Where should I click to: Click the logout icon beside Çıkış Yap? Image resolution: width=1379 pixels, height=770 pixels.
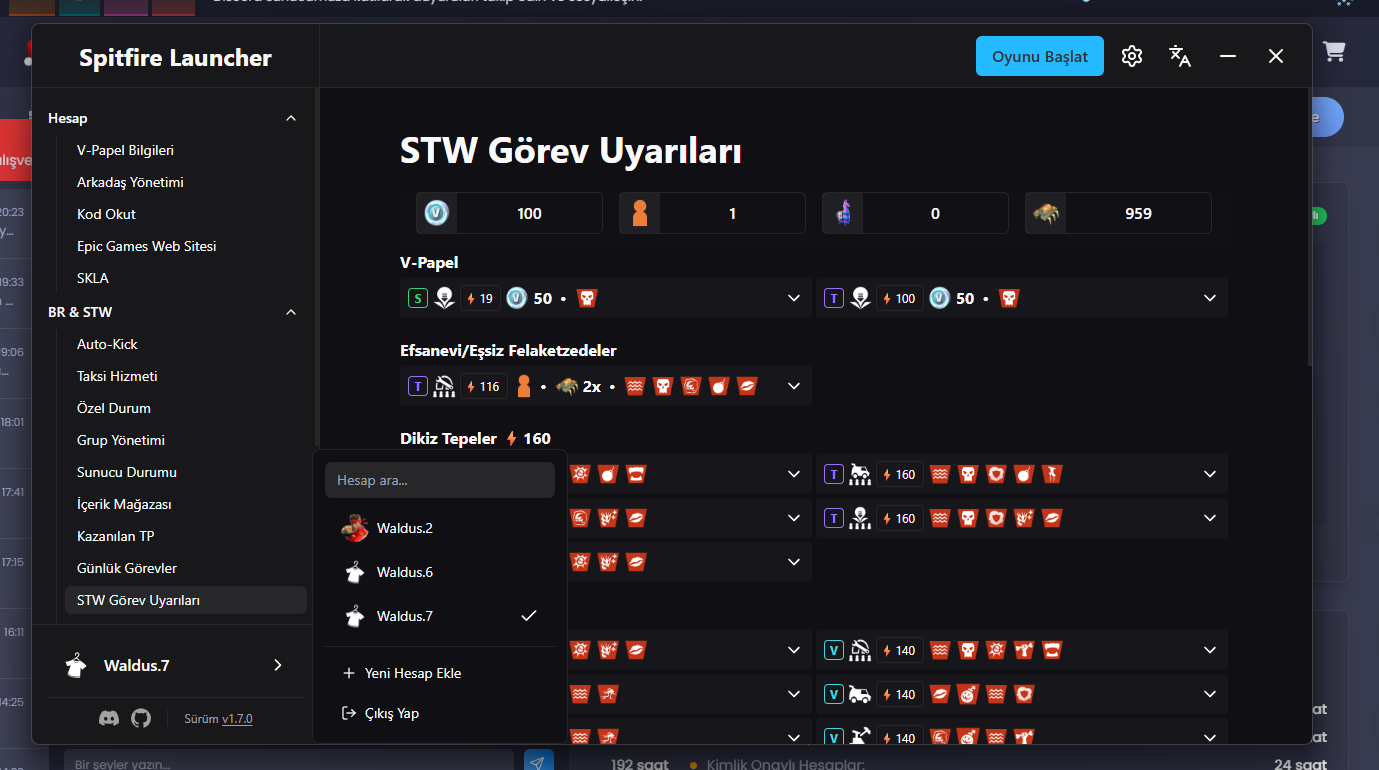(x=349, y=713)
